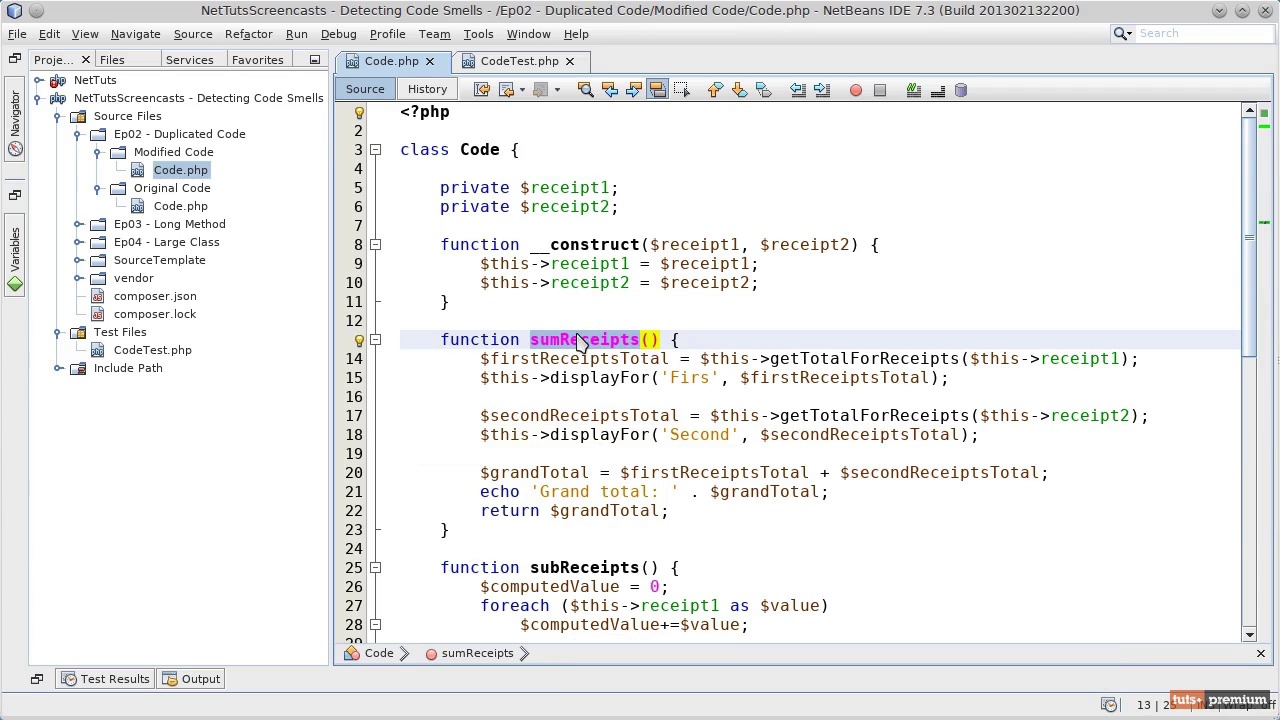Image resolution: width=1280 pixels, height=720 pixels.
Task: Collapse the Ep02 - Duplicated Code folder
Action: (78, 134)
